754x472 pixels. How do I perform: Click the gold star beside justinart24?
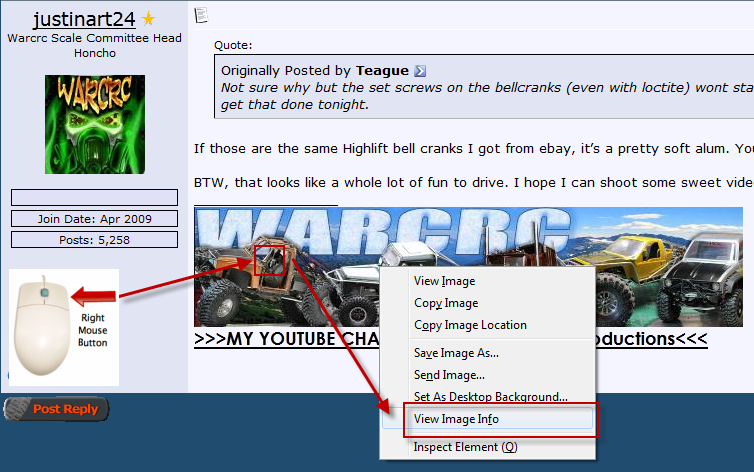(x=149, y=19)
